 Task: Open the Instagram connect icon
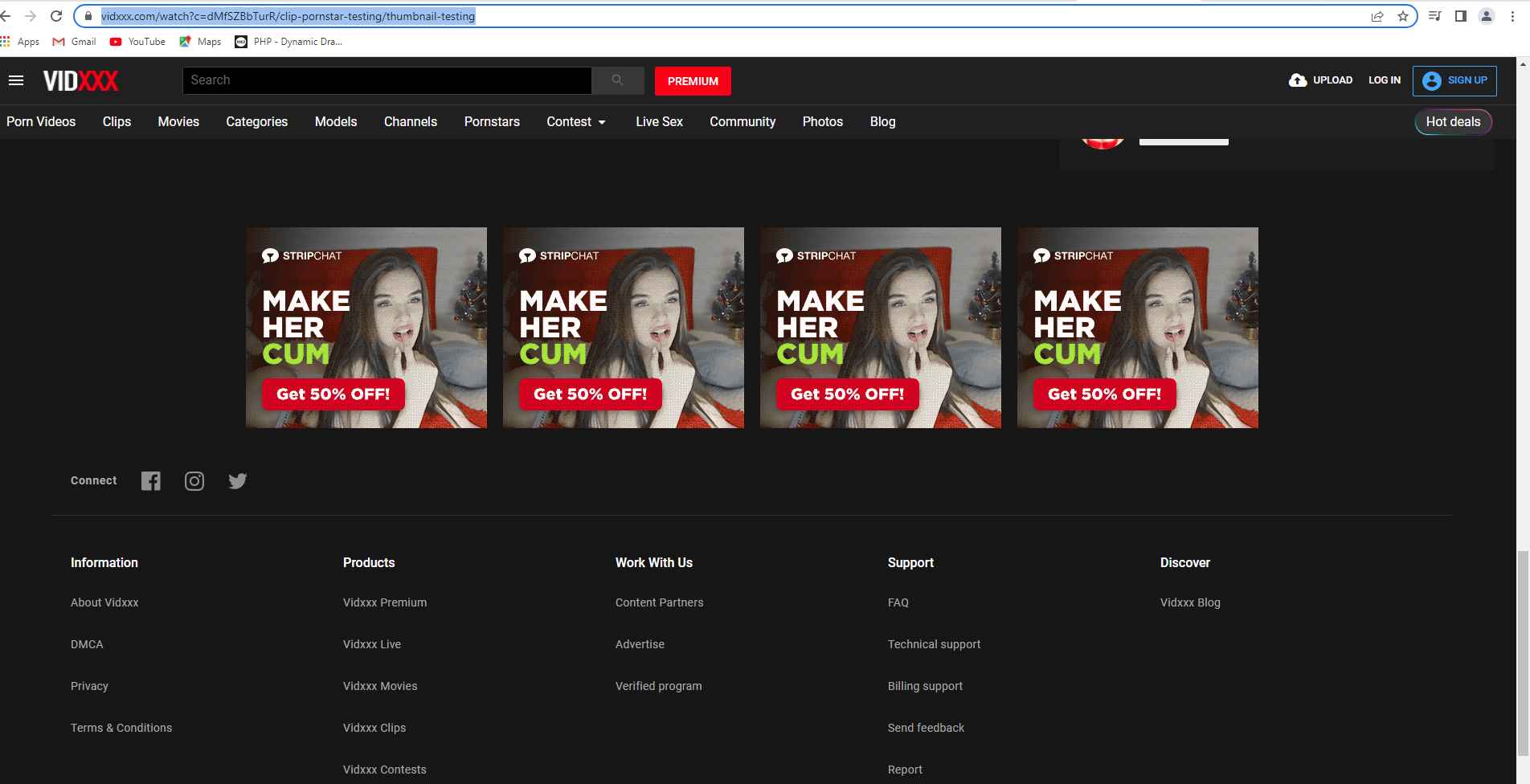[194, 481]
